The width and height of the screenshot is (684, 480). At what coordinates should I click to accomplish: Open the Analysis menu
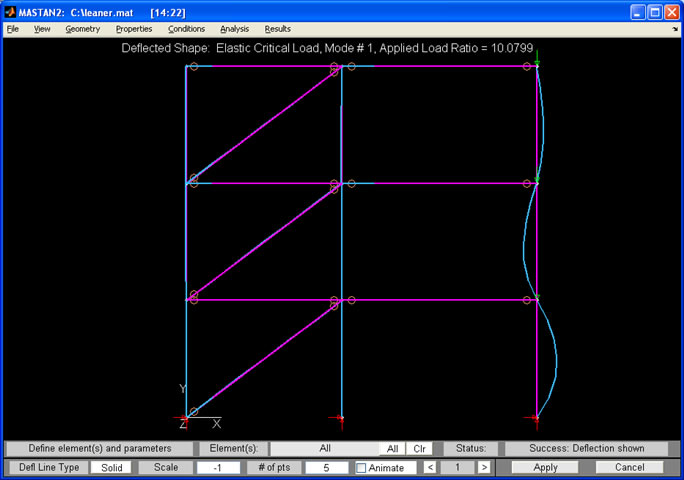coord(234,29)
